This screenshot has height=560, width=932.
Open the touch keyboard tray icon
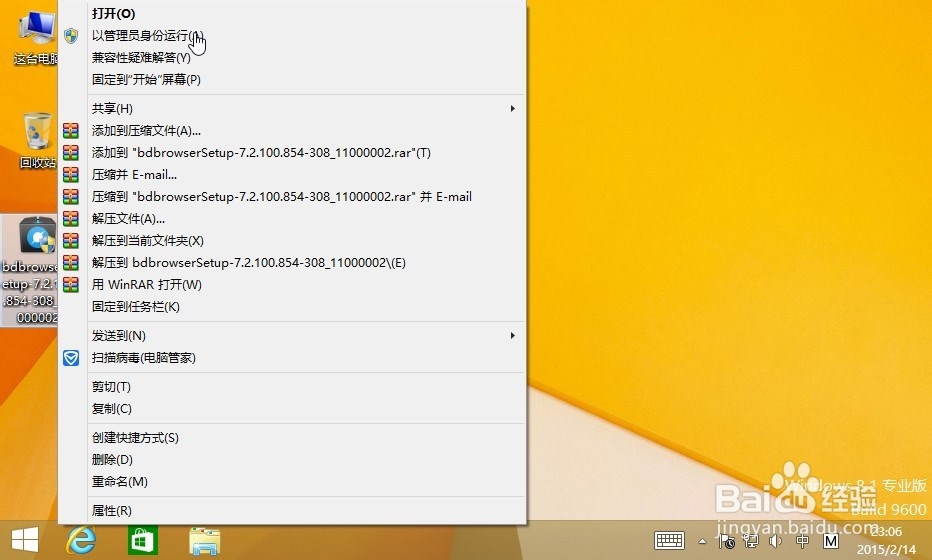pyautogui.click(x=669, y=540)
